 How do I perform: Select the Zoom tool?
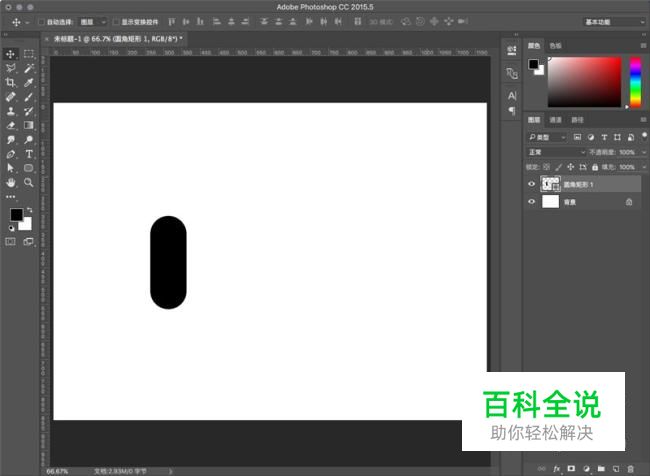tap(29, 183)
